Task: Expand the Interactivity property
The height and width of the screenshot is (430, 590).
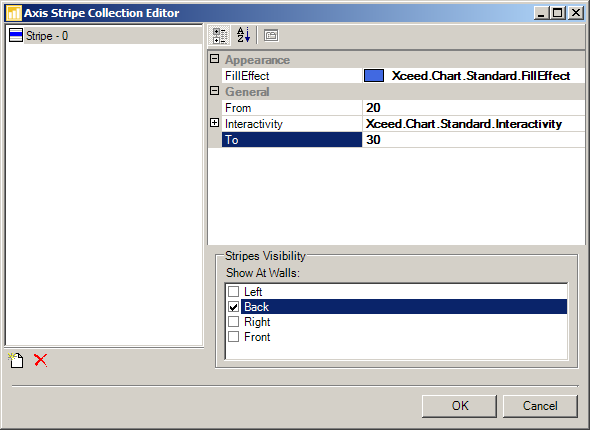Action: click(x=214, y=123)
